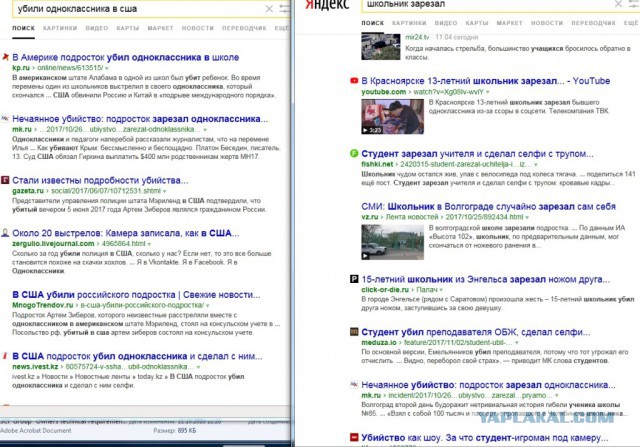This screenshot has width=640, height=447.
Task: Expand the MnogoTrendov.ru URL dropdown arrow
Action: (x=207, y=305)
